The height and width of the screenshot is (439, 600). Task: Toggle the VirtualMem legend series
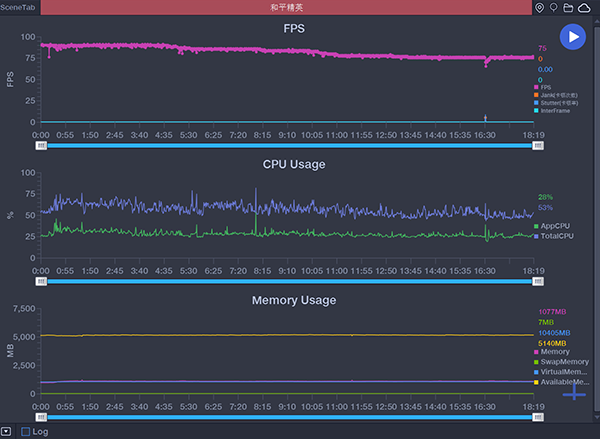pos(561,372)
